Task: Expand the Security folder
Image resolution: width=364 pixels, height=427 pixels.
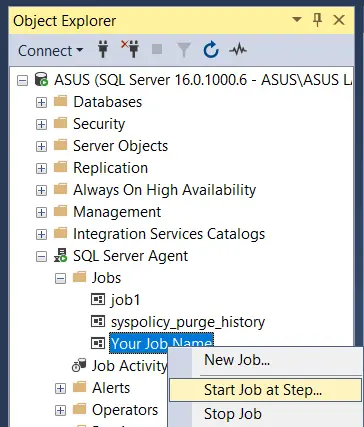Action: point(41,124)
